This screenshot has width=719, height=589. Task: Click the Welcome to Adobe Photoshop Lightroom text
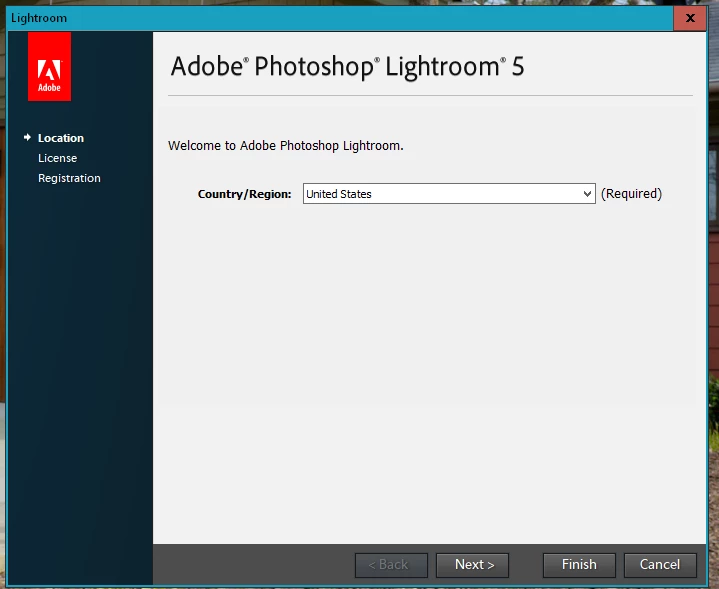pyautogui.click(x=286, y=146)
